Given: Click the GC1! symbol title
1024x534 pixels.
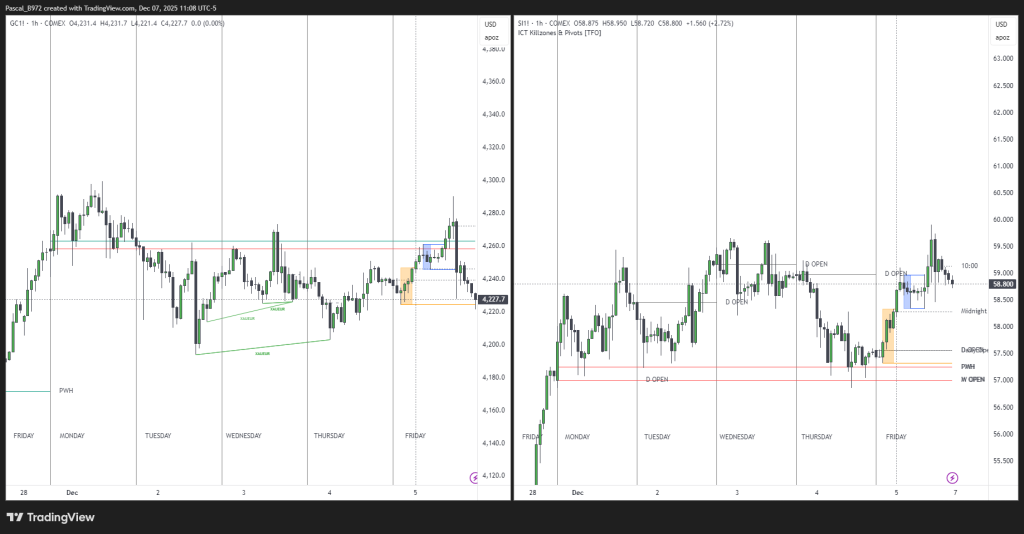Looking at the screenshot, I should click(x=19, y=24).
